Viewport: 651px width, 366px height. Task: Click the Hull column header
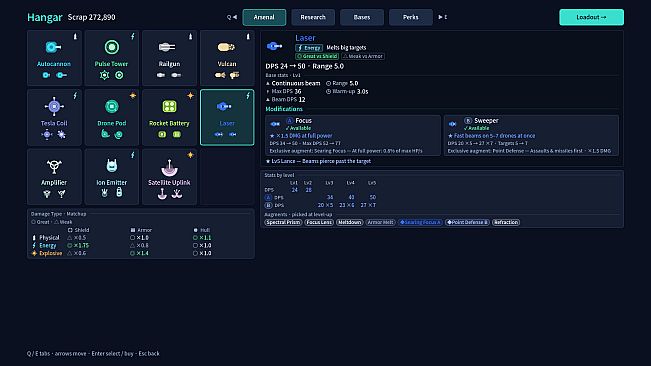click(x=202, y=230)
